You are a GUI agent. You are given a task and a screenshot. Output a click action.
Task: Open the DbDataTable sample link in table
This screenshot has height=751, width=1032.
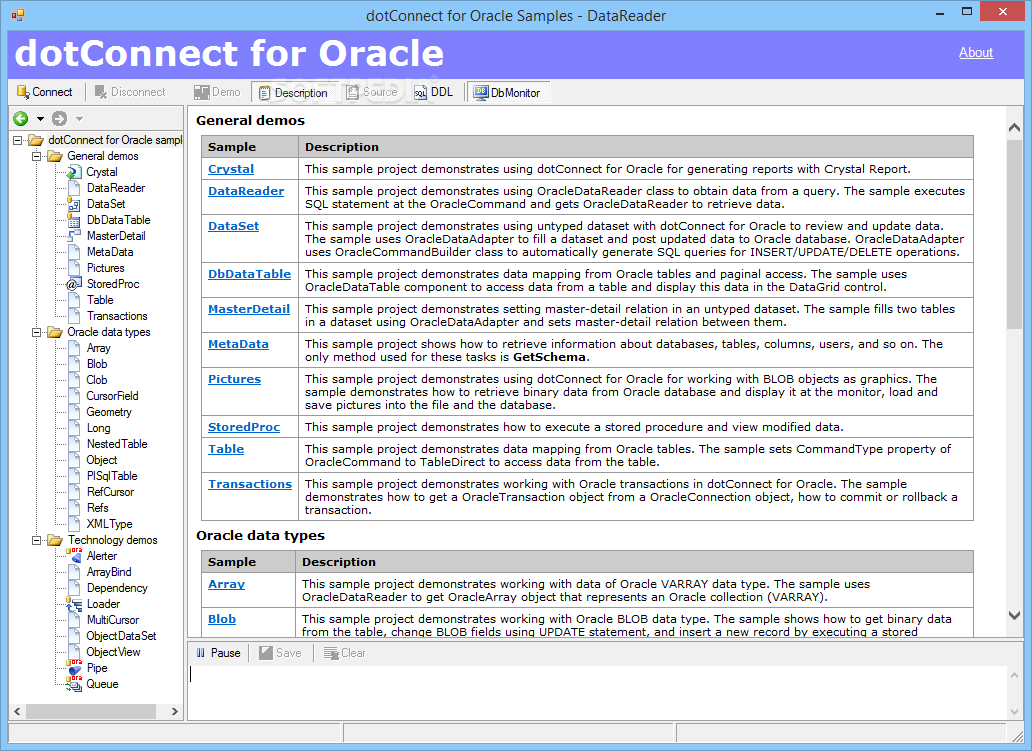[x=249, y=274]
